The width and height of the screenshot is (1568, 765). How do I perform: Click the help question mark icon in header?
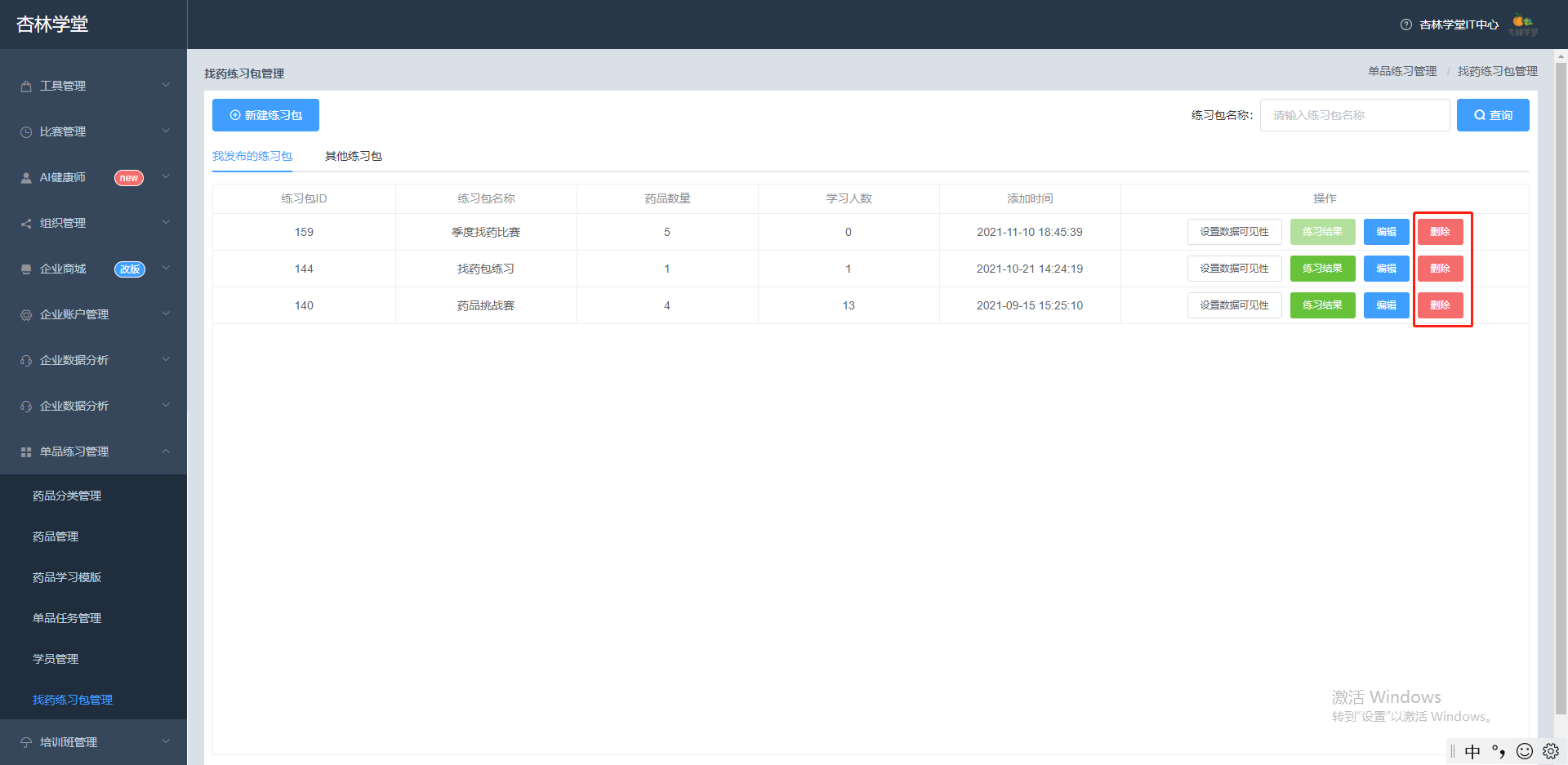click(x=1405, y=24)
